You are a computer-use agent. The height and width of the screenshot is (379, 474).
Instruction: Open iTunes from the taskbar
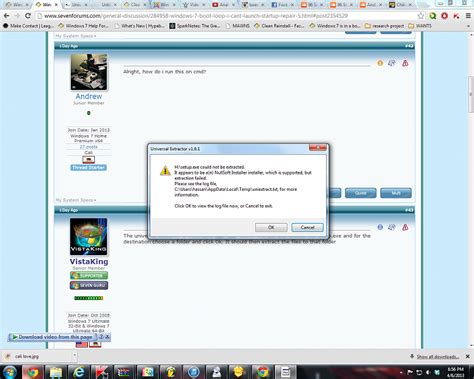[194, 372]
